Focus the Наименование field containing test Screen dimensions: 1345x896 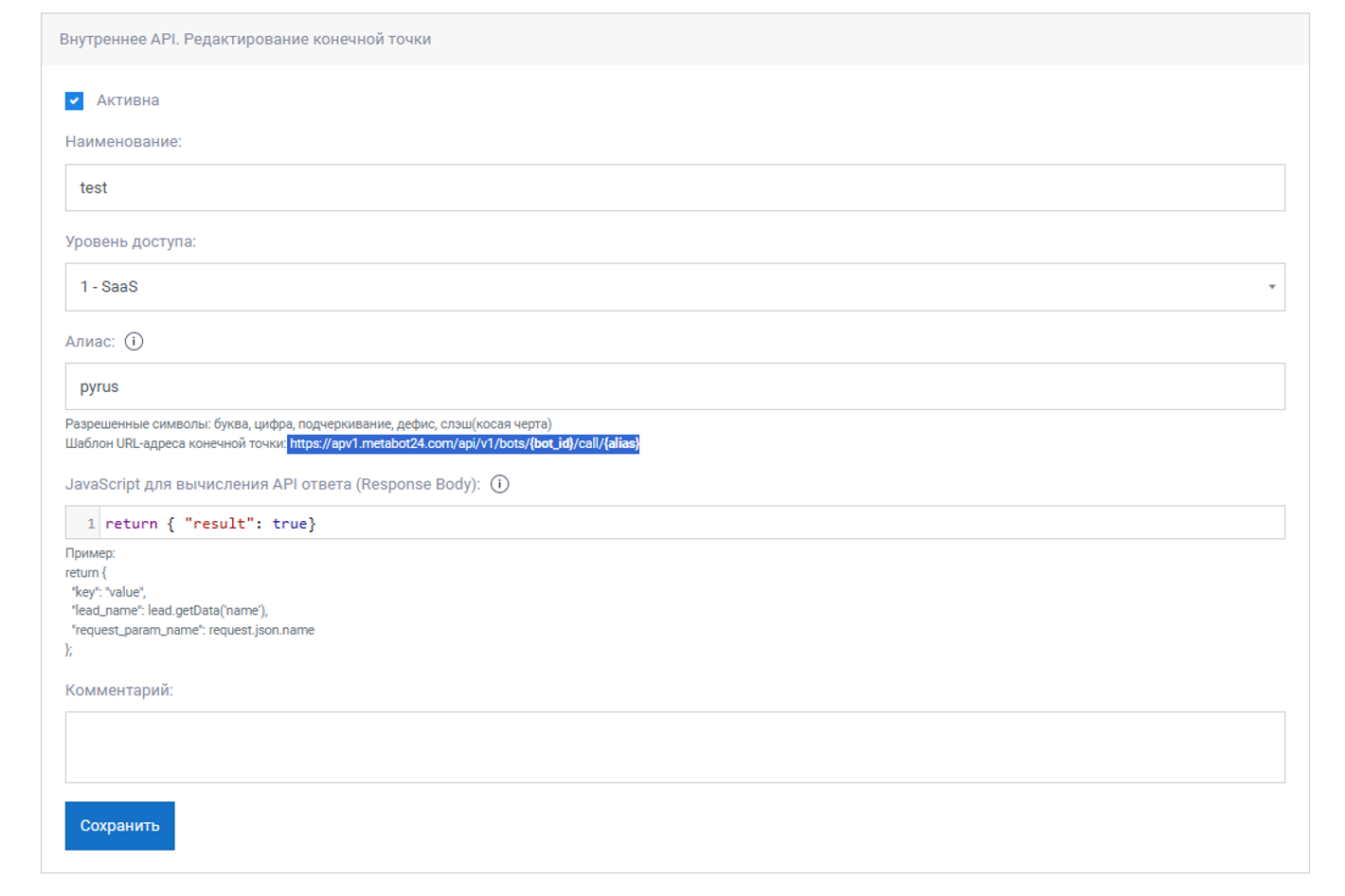click(x=674, y=188)
